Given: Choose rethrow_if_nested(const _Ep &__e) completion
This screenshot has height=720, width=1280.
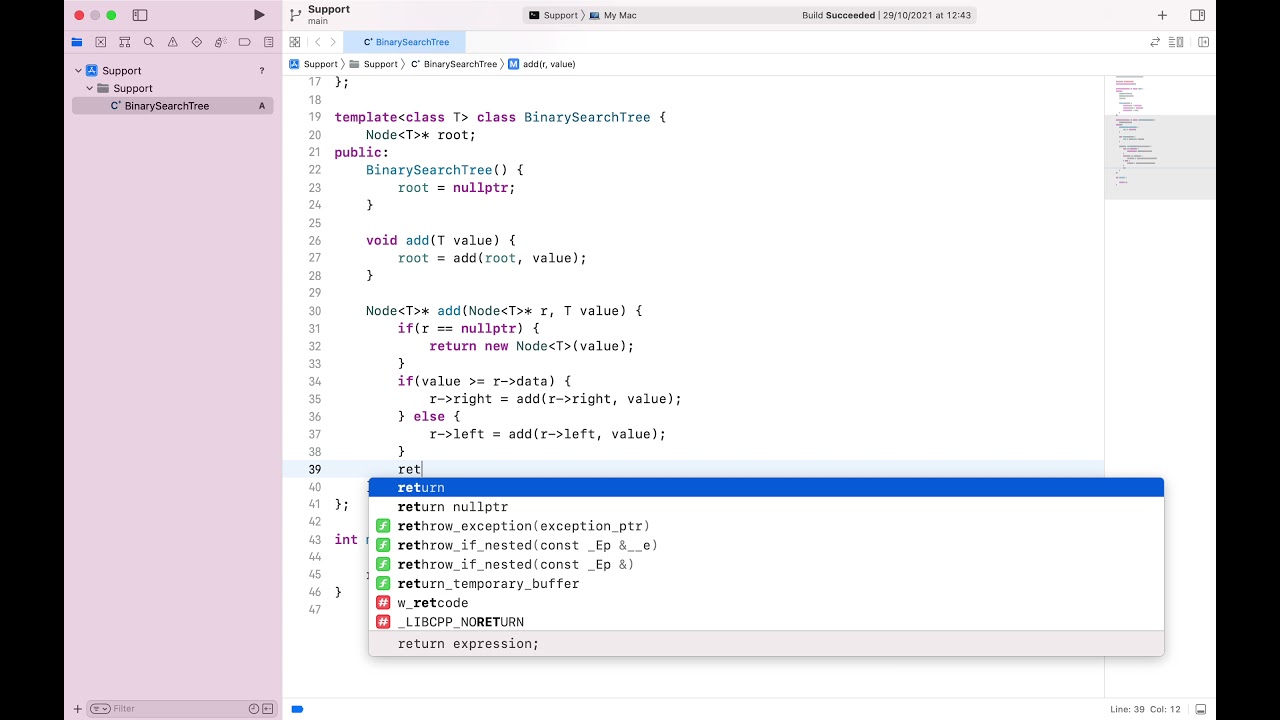Looking at the screenshot, I should [766, 545].
